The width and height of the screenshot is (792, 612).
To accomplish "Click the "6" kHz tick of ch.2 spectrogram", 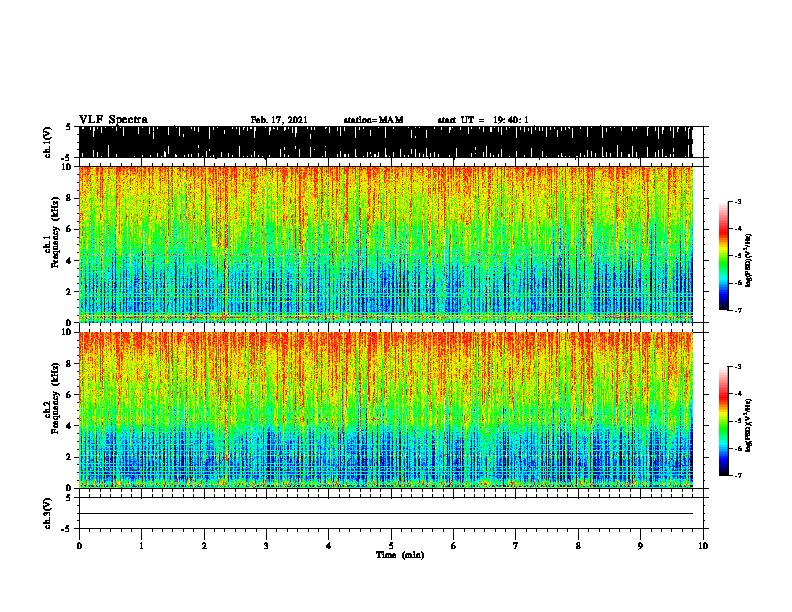I will 70,395.
